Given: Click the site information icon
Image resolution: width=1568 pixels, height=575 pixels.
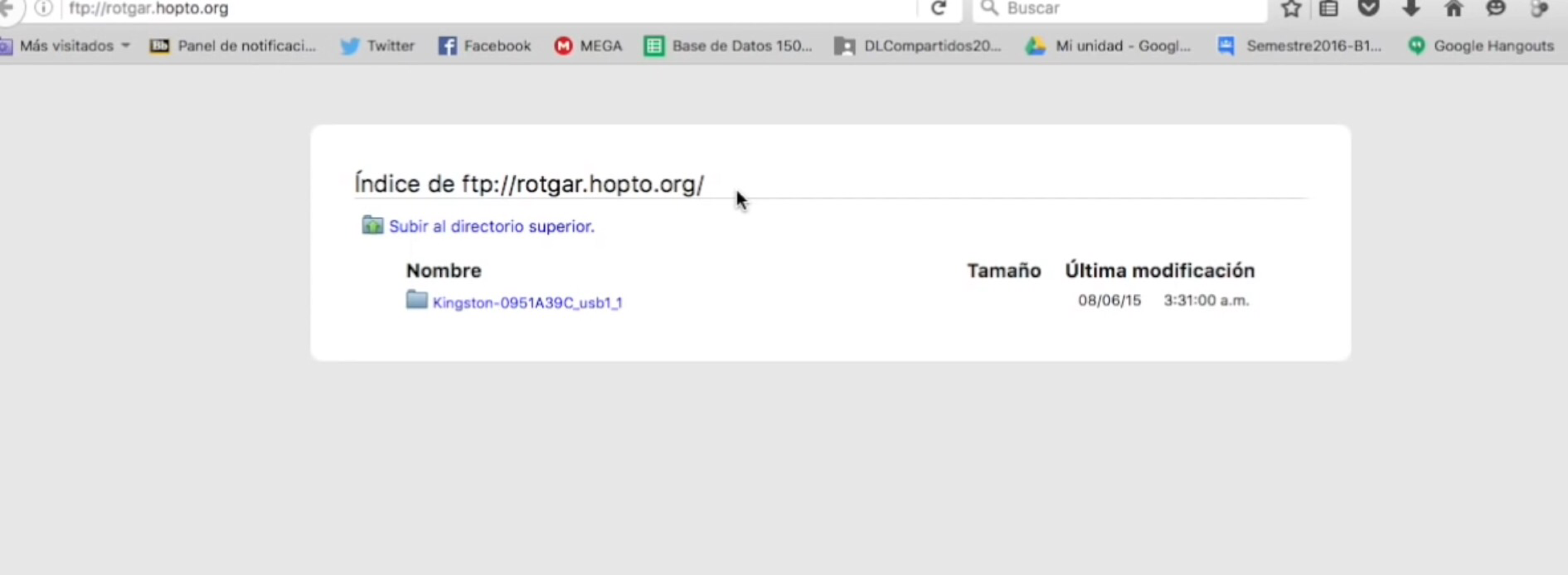Looking at the screenshot, I should tap(43, 8).
